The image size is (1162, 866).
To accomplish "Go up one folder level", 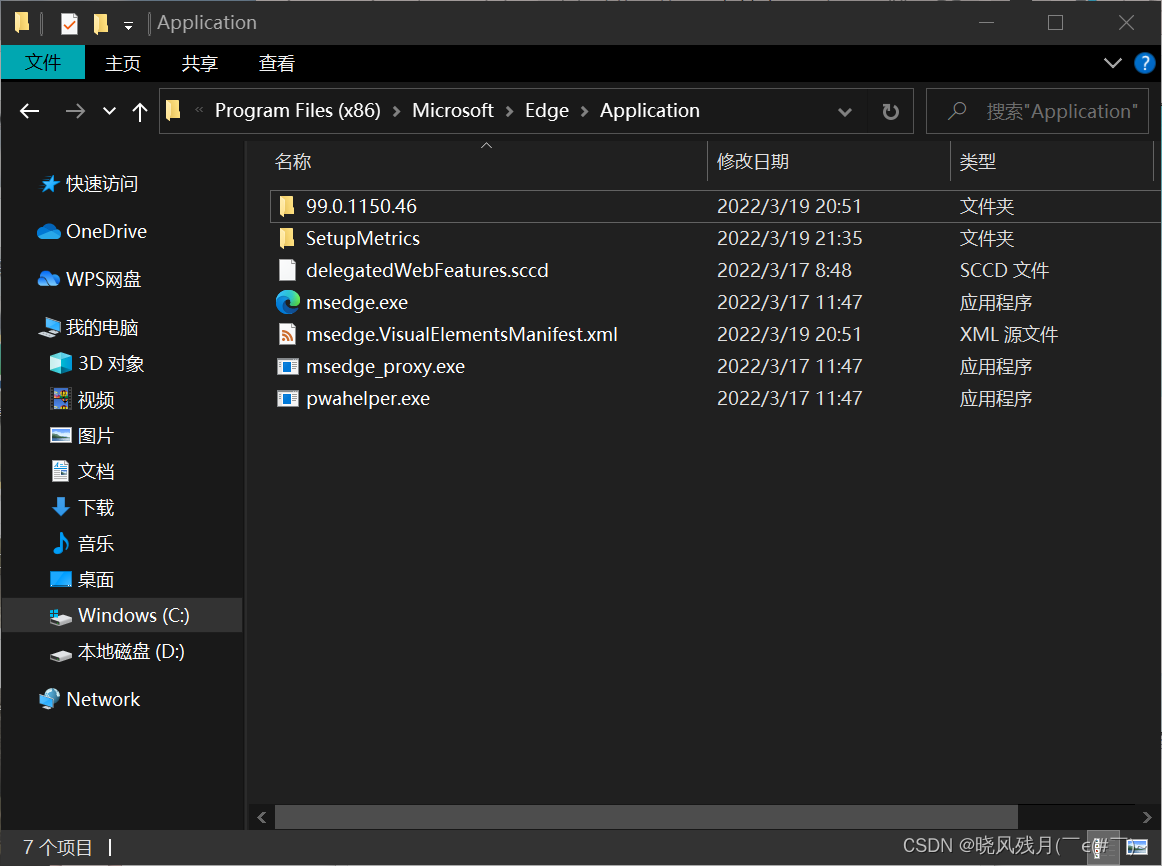I will tap(139, 111).
